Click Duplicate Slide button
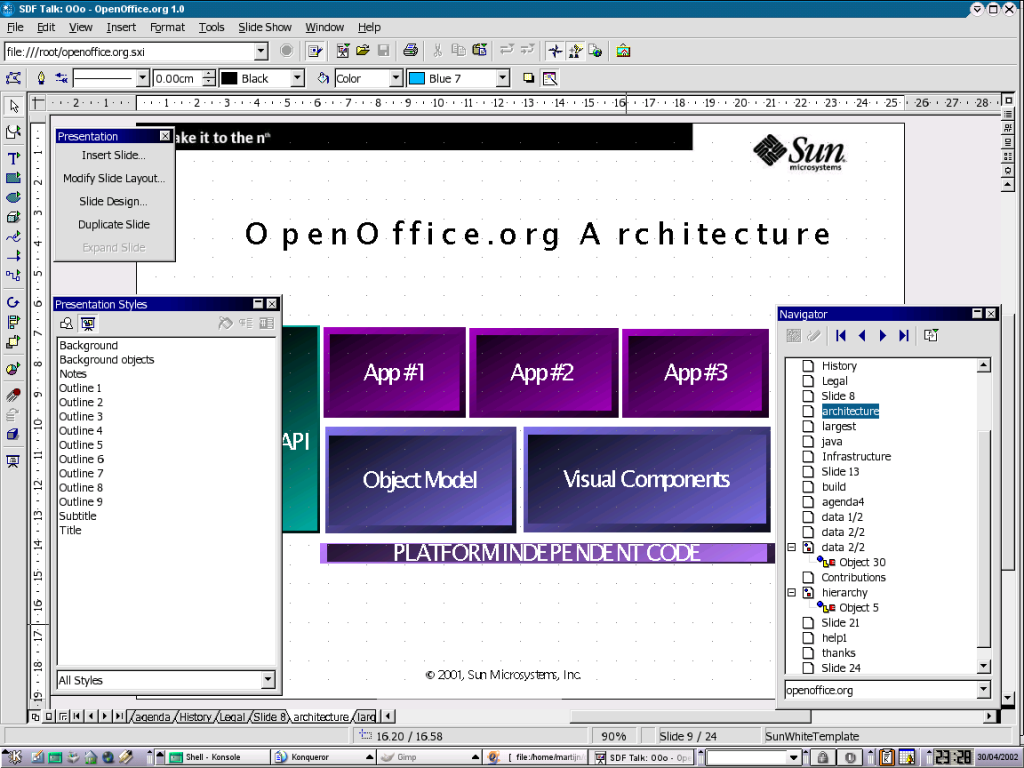 [113, 224]
